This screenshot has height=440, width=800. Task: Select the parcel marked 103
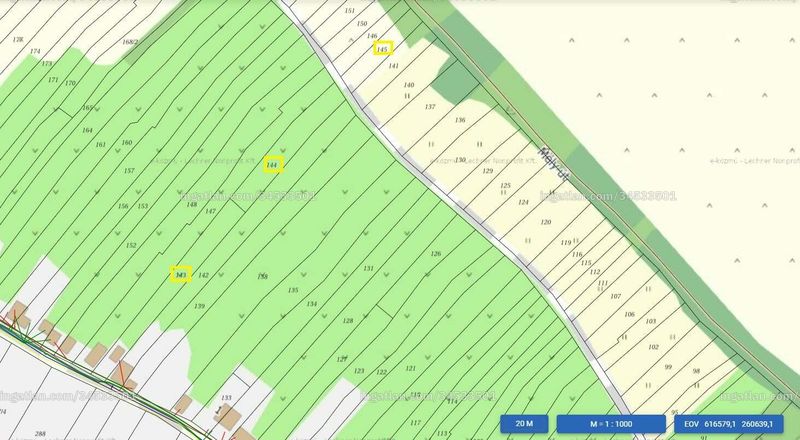651,321
